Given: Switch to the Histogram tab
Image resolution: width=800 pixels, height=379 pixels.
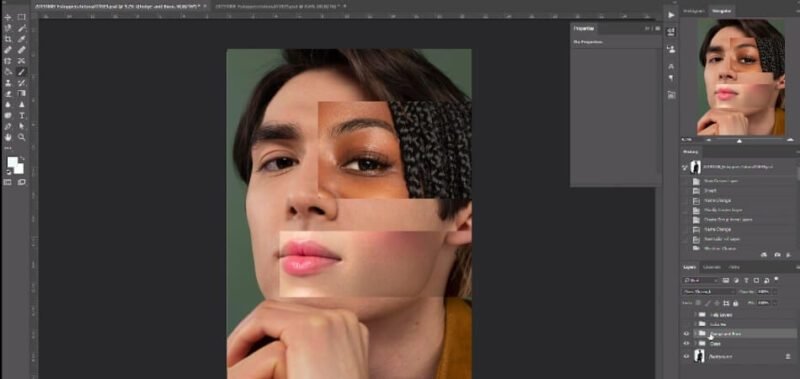Looking at the screenshot, I should [x=694, y=11].
